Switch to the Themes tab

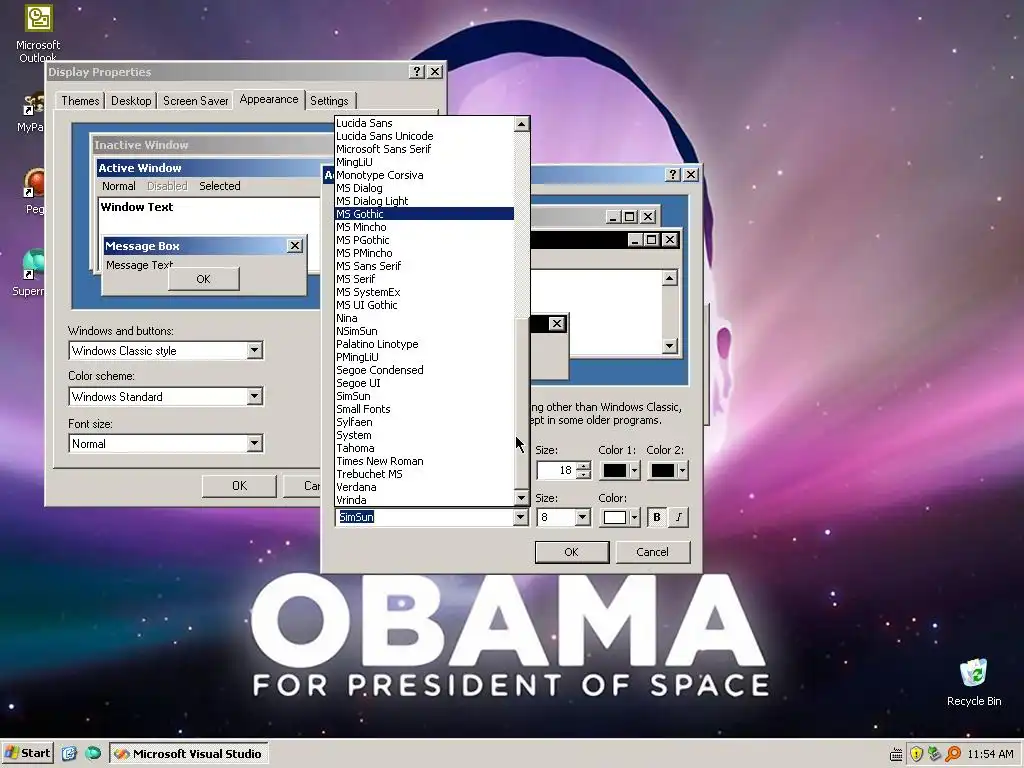80,101
